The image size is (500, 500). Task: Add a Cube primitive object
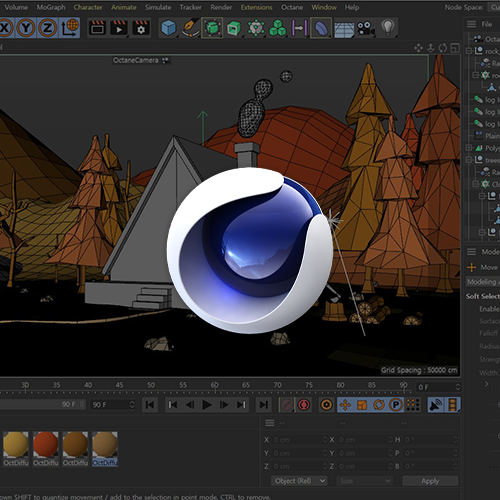[x=168, y=28]
